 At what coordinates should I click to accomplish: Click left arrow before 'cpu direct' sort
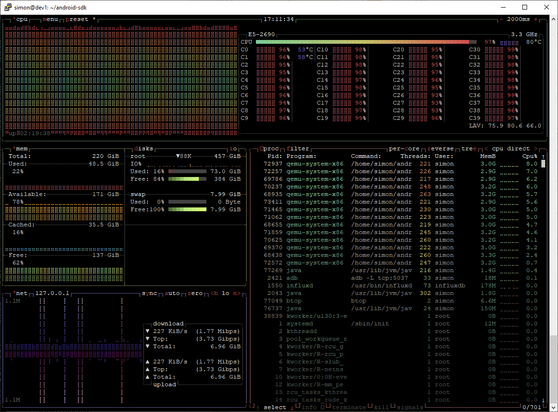pyautogui.click(x=486, y=149)
